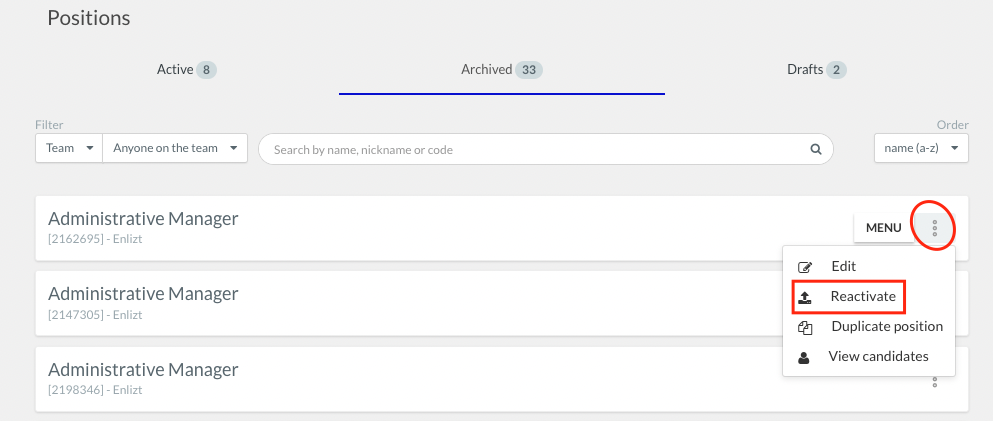Open the name (a-z) order dropdown
The height and width of the screenshot is (421, 993).
click(x=921, y=148)
